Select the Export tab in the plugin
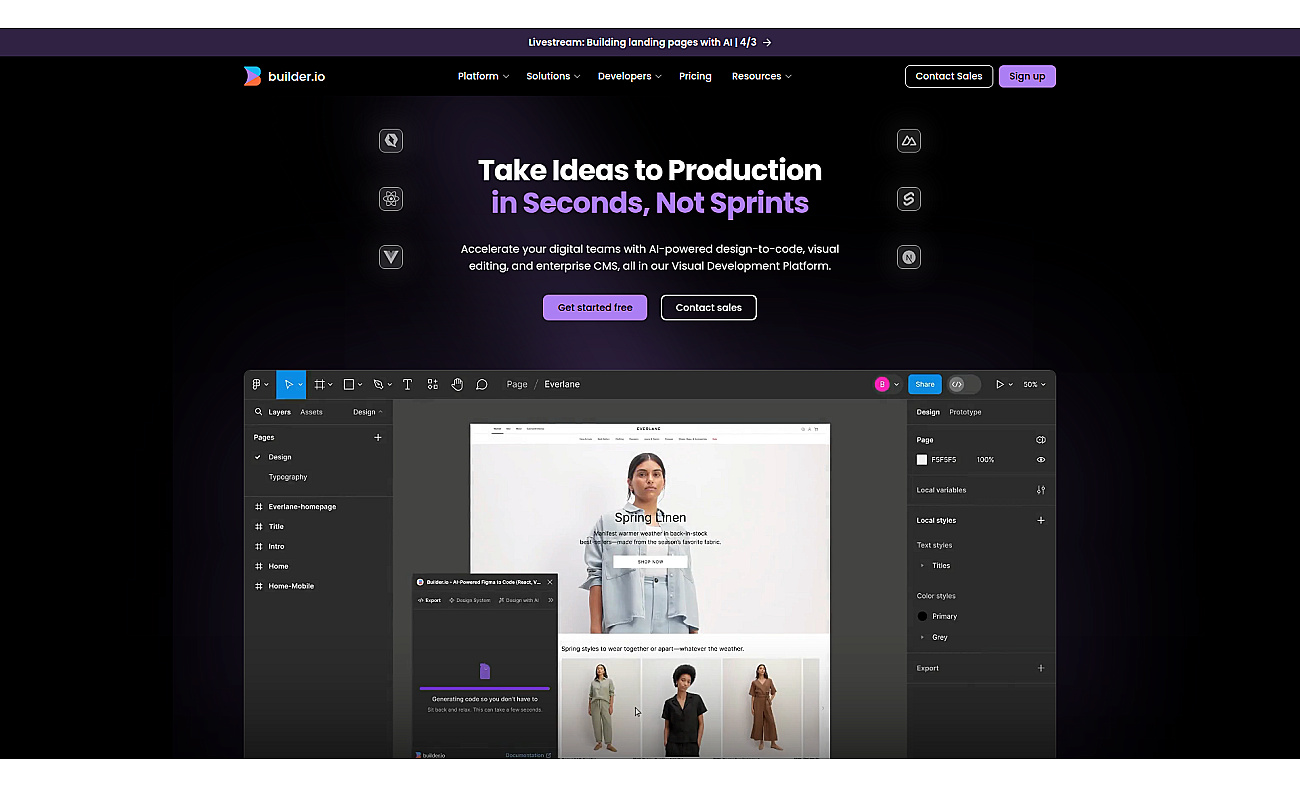This screenshot has width=1300, height=788. click(x=429, y=600)
